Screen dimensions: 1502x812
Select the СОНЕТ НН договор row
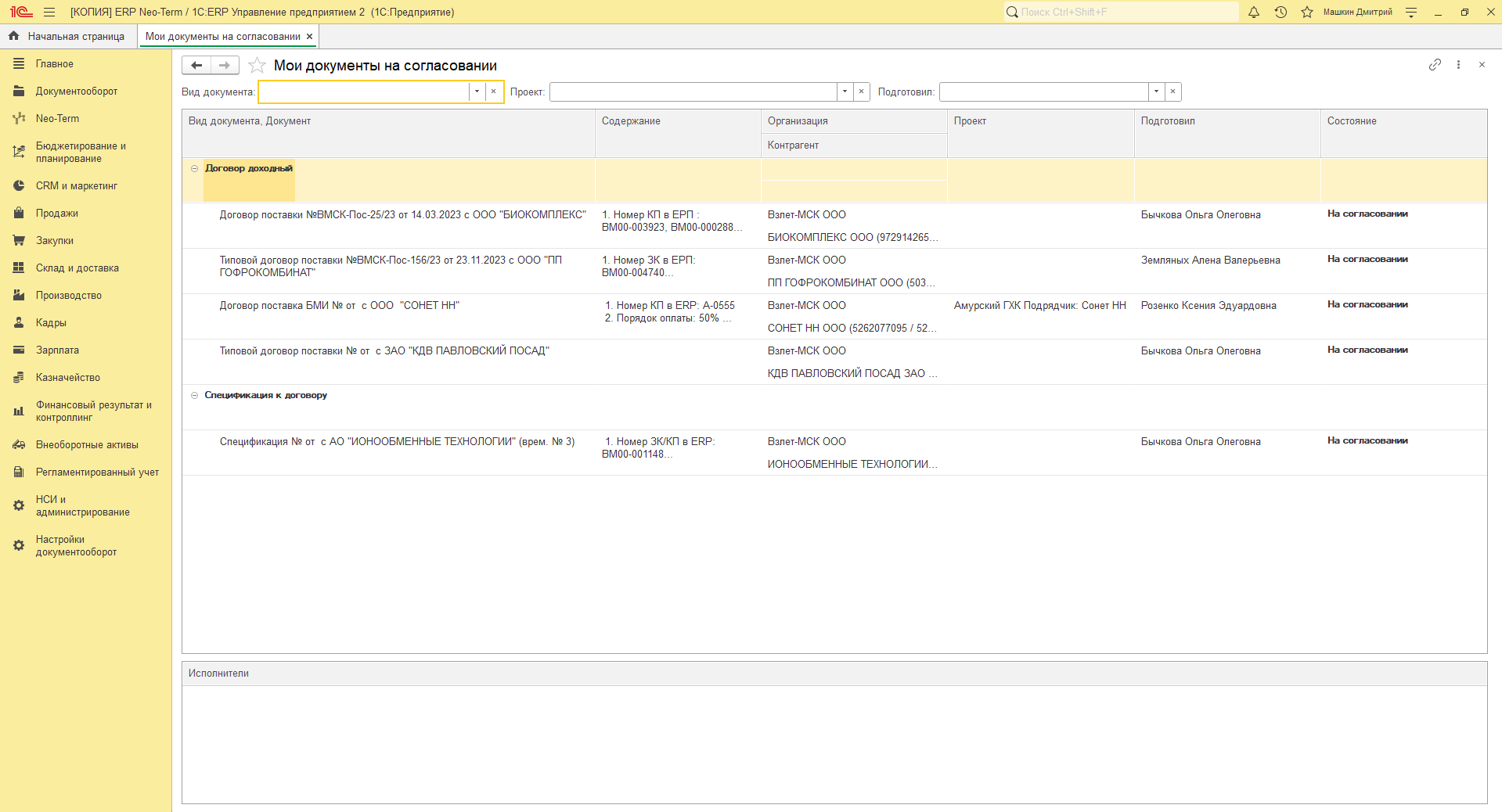[834, 317]
